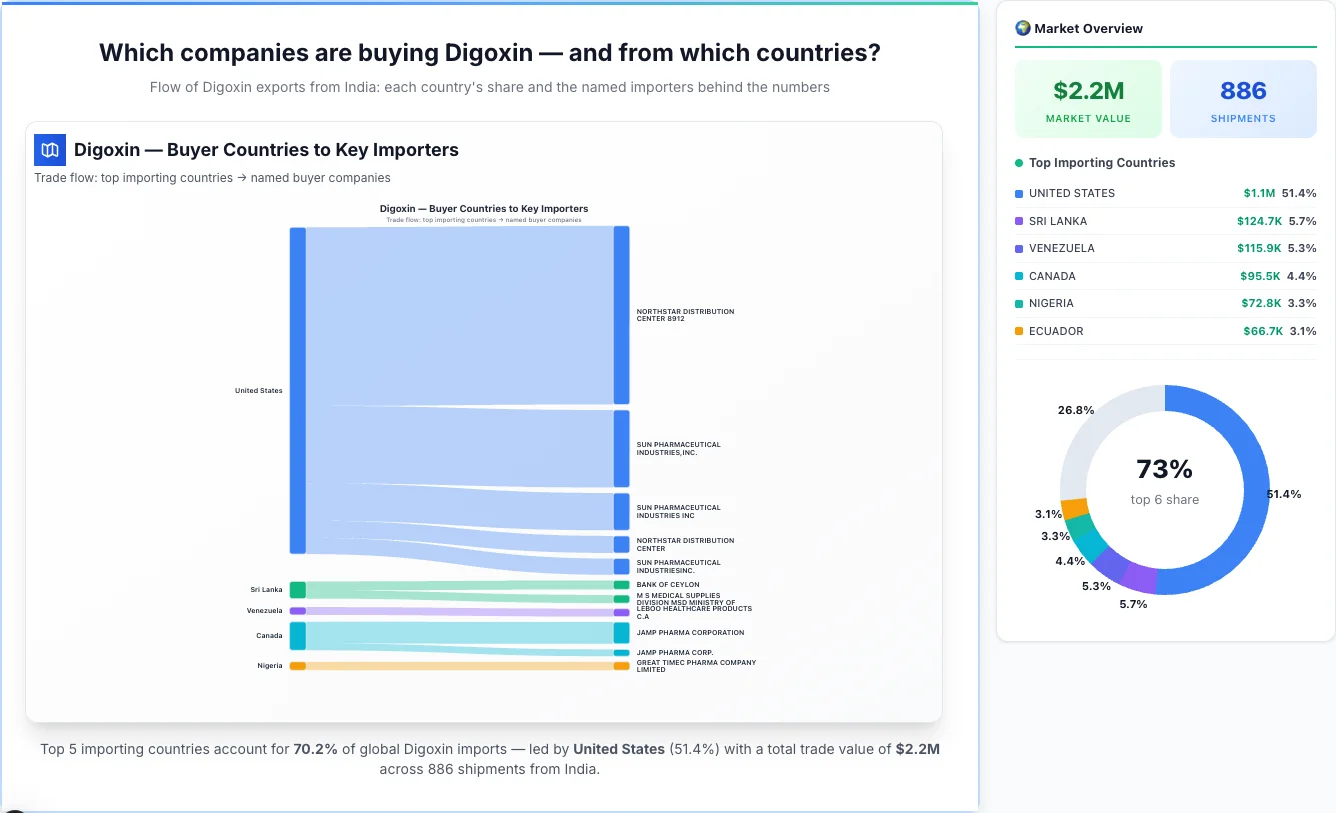Click the Sri Lanka label on the Sankey chart
The image size is (1336, 813).
(268, 589)
